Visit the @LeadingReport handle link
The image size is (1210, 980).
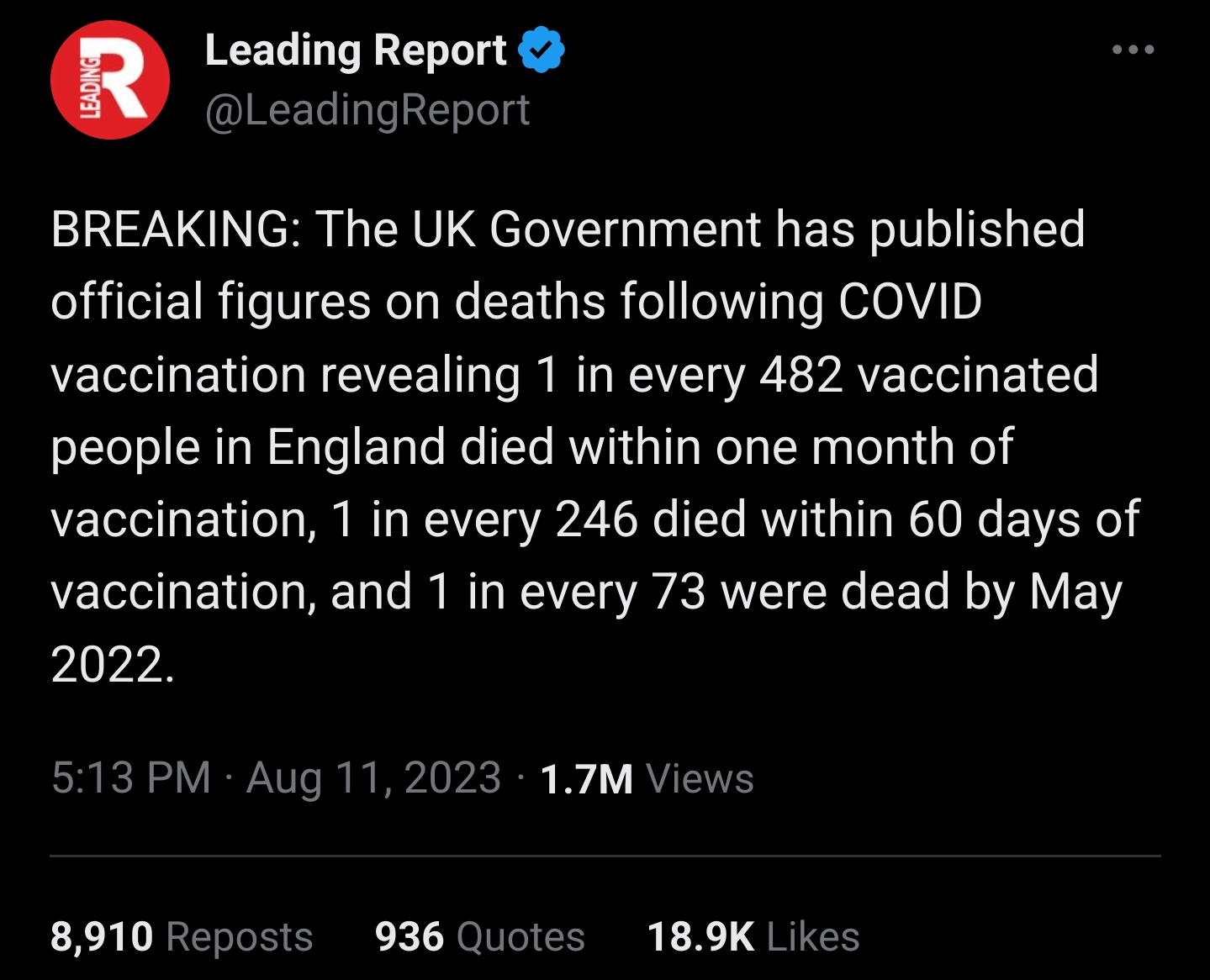(x=367, y=110)
